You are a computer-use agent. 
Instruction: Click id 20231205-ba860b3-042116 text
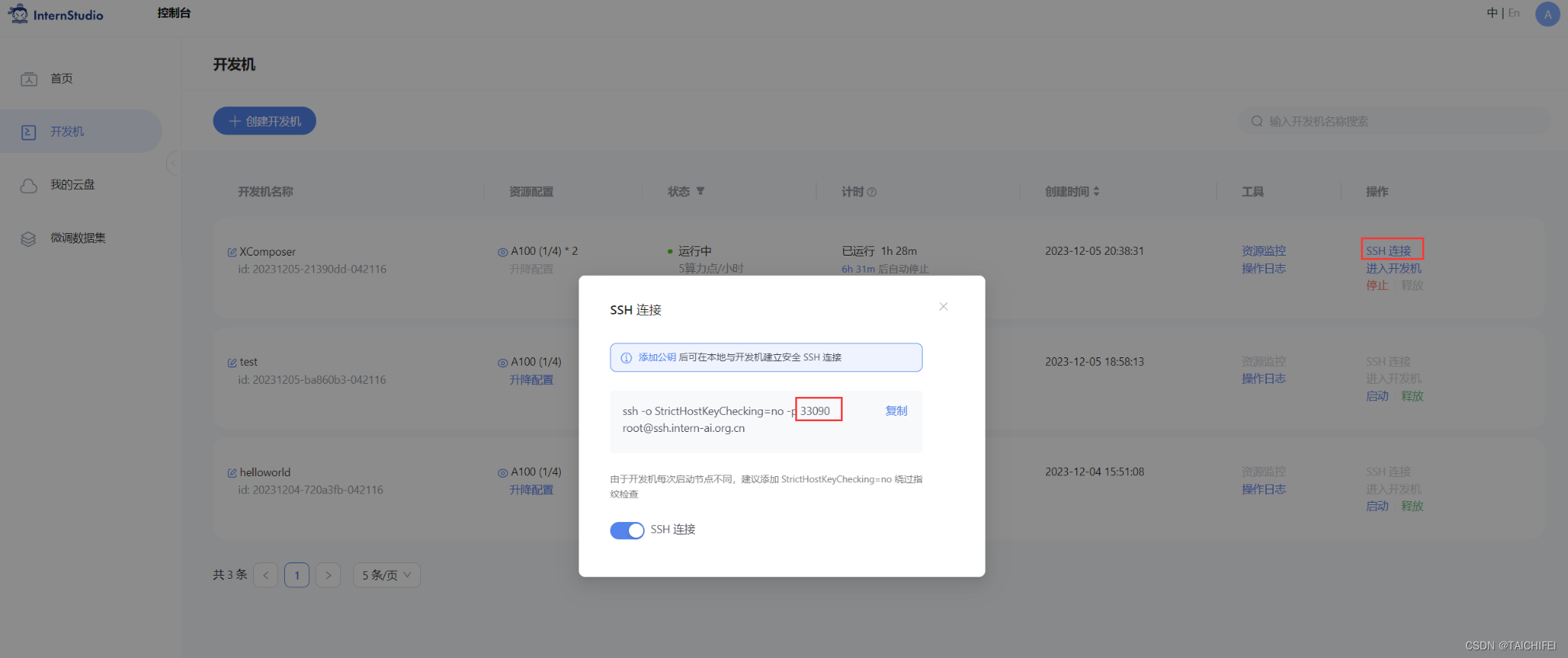click(x=312, y=380)
